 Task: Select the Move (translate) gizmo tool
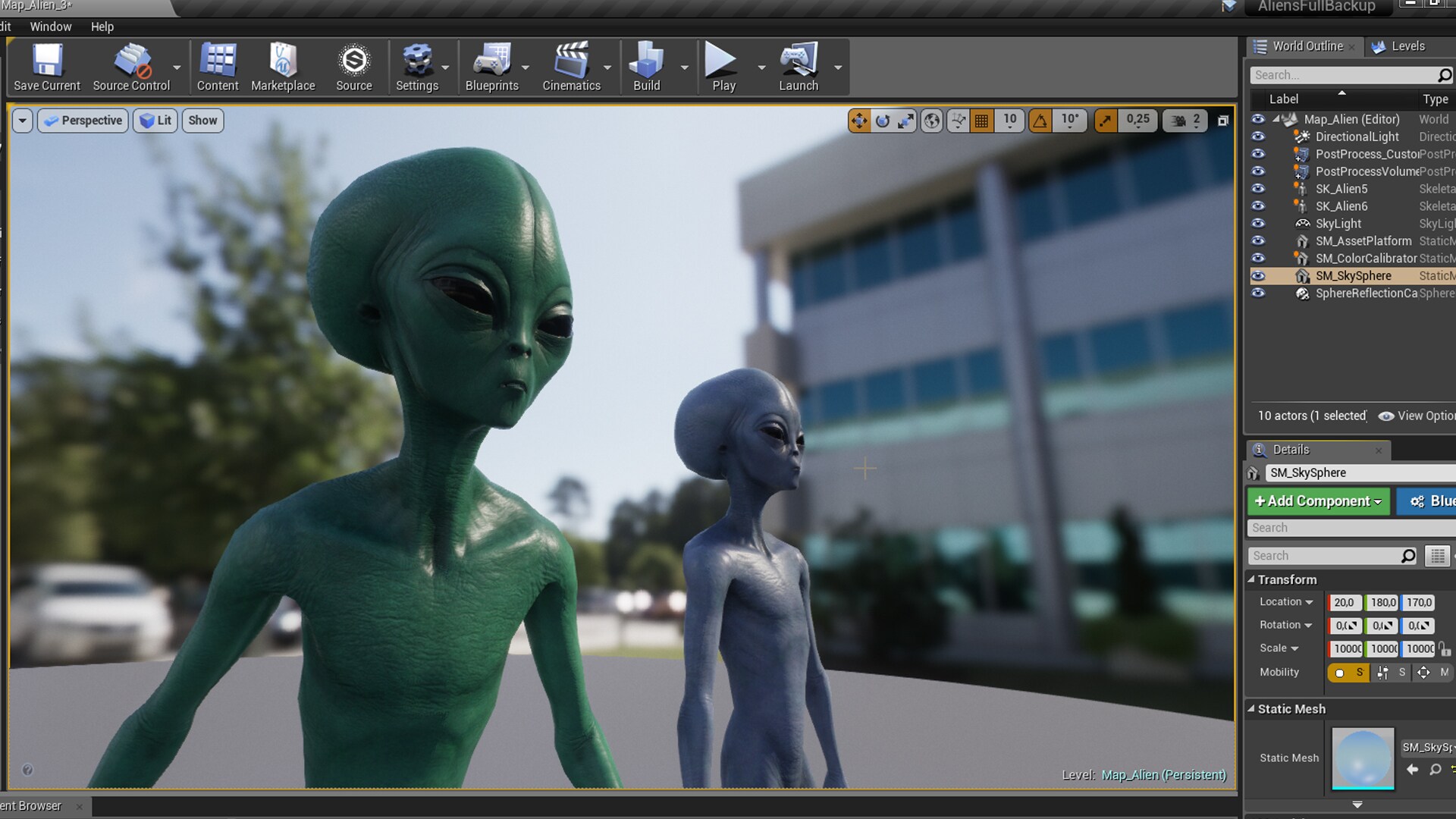pyautogui.click(x=860, y=121)
